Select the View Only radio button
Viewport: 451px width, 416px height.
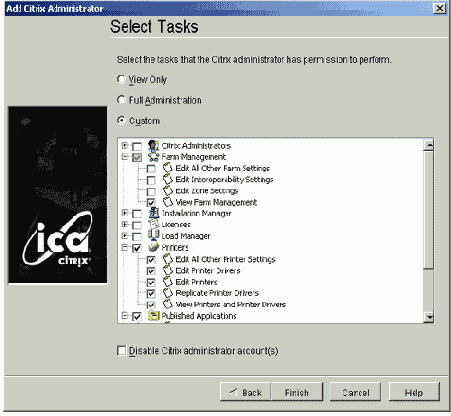point(121,79)
